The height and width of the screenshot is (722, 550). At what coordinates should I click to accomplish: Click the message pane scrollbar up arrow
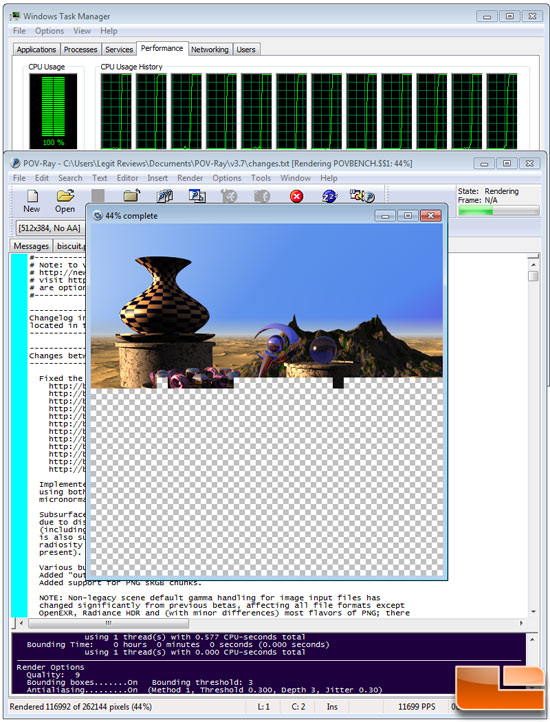[x=533, y=640]
